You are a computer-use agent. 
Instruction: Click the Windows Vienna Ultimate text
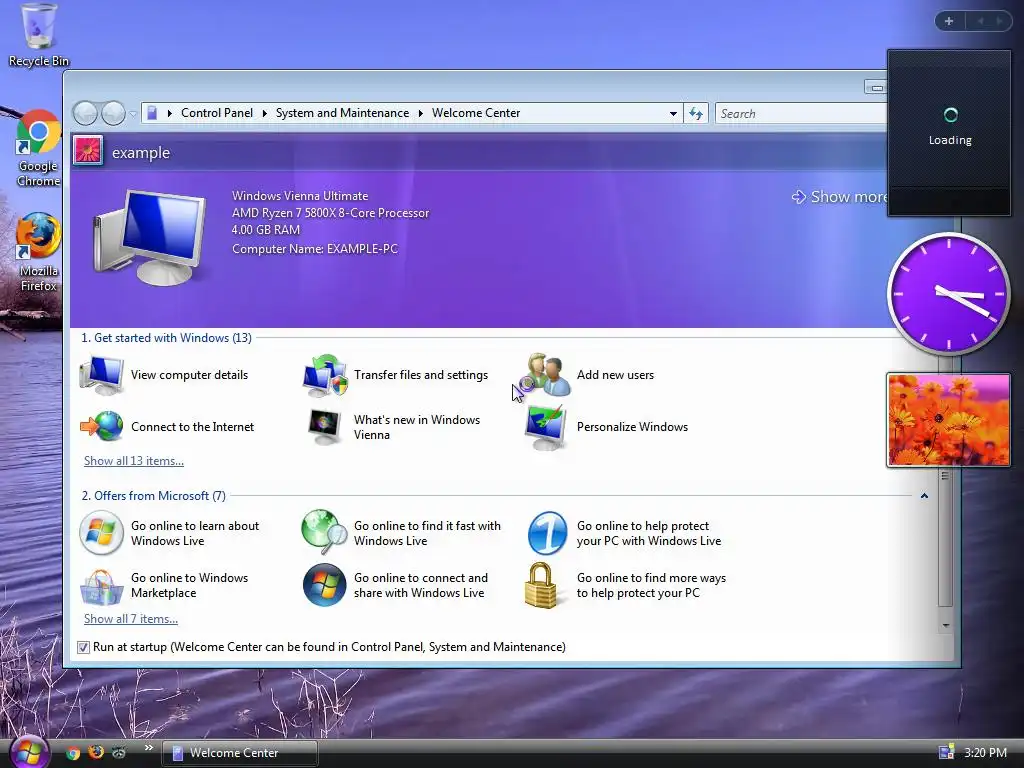(x=300, y=196)
